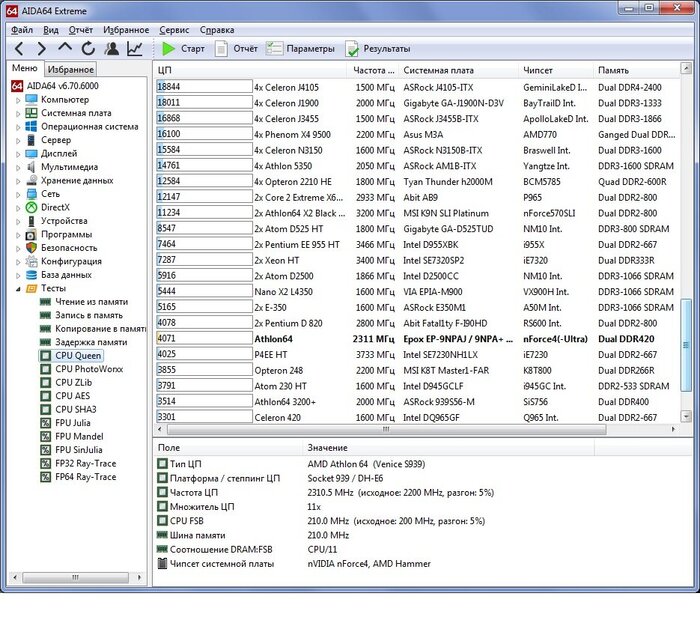The height and width of the screenshot is (620, 700).
Task: Open the Отчёт toolbar button
Action: 236,48
